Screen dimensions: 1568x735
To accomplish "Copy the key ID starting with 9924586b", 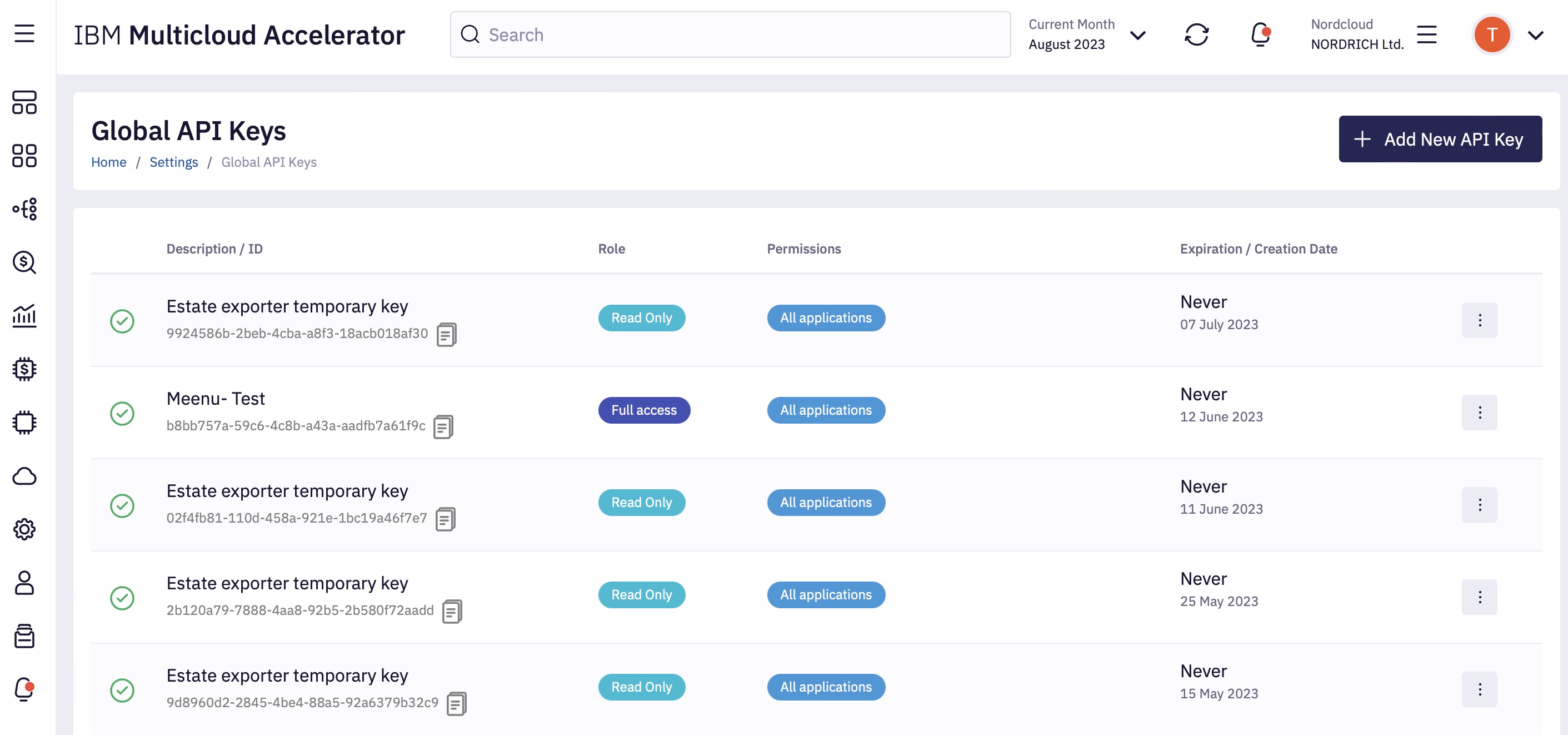I will 446,334.
